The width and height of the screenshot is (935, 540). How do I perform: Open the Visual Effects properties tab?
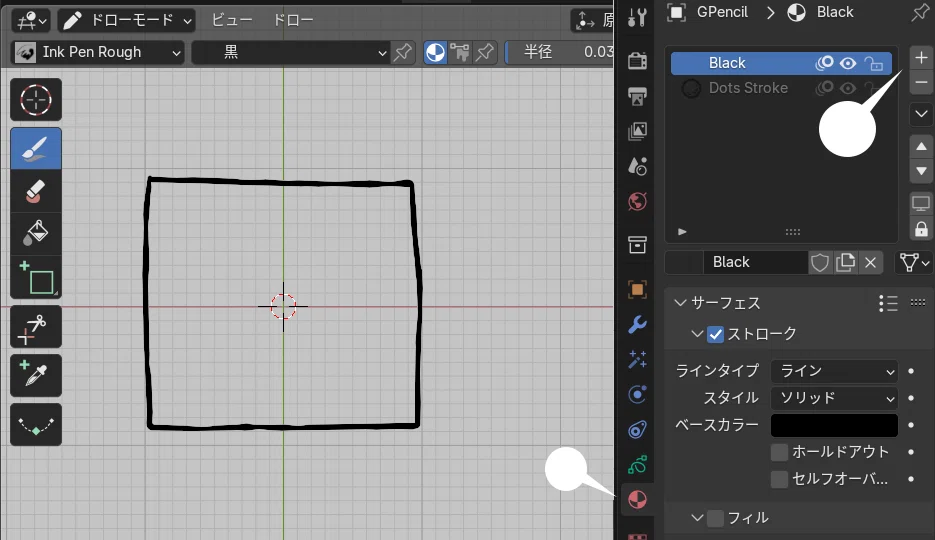637,359
